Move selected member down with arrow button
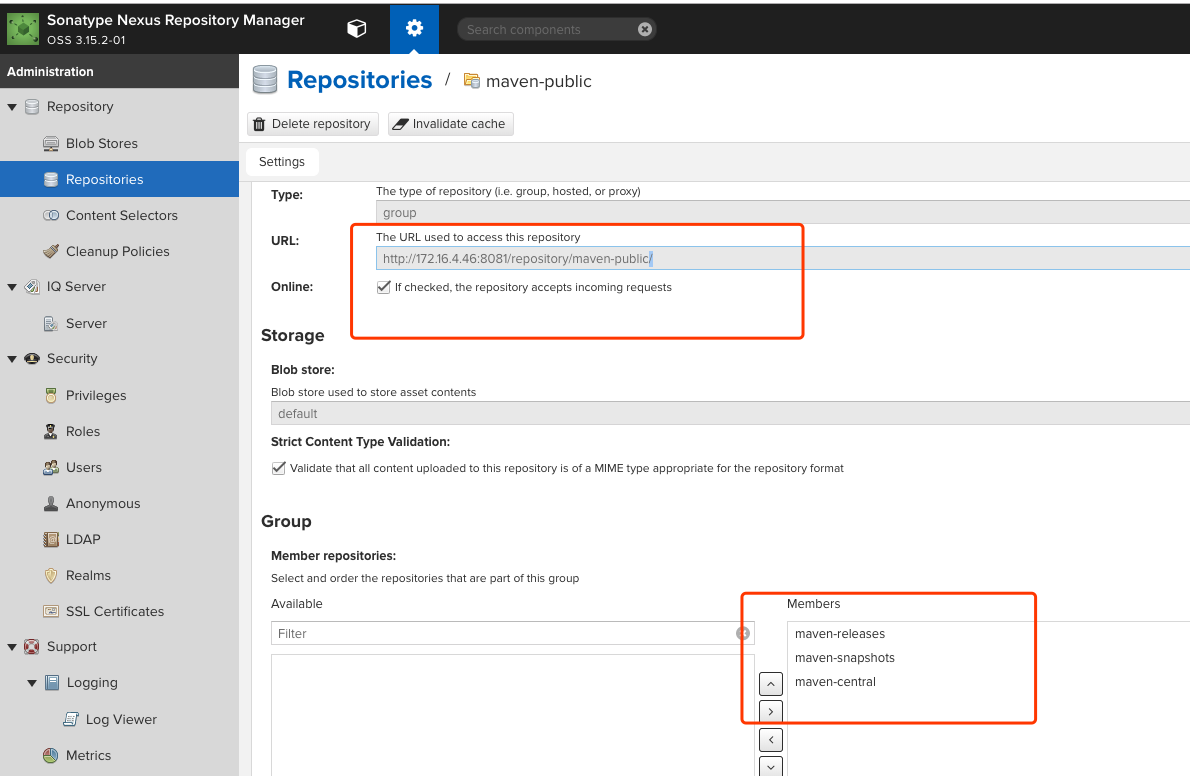The width and height of the screenshot is (1190, 776). tap(770, 766)
